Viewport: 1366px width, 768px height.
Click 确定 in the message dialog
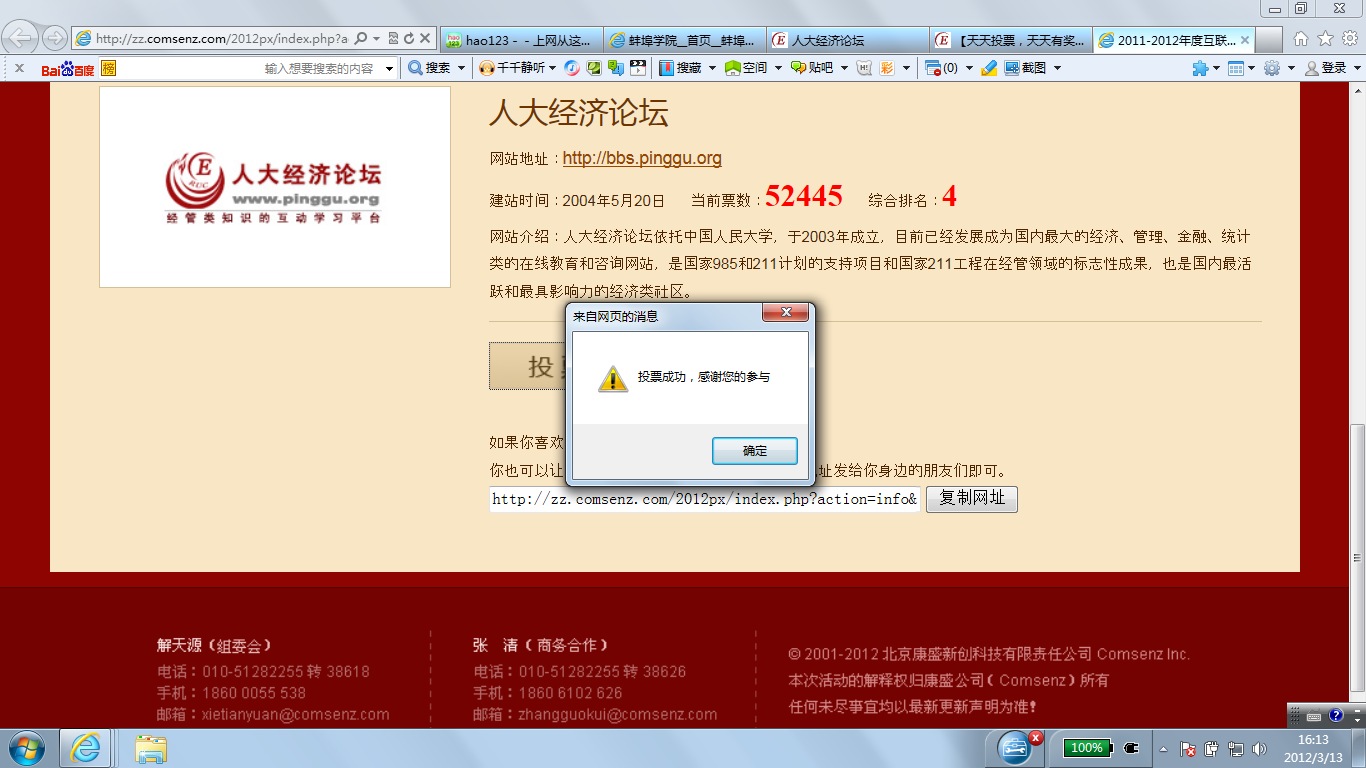click(755, 451)
